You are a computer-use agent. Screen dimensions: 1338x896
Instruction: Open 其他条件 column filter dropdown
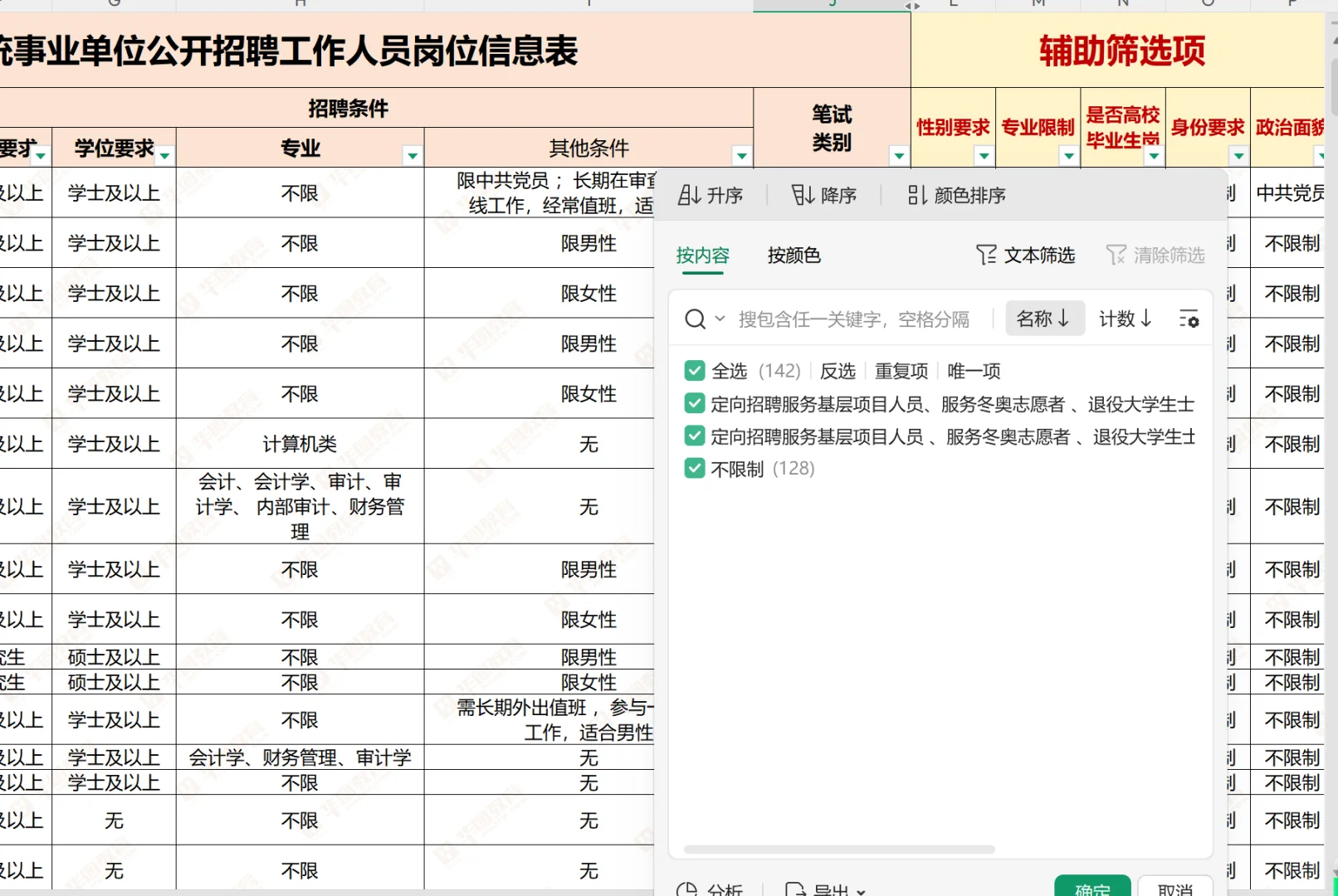[741, 156]
